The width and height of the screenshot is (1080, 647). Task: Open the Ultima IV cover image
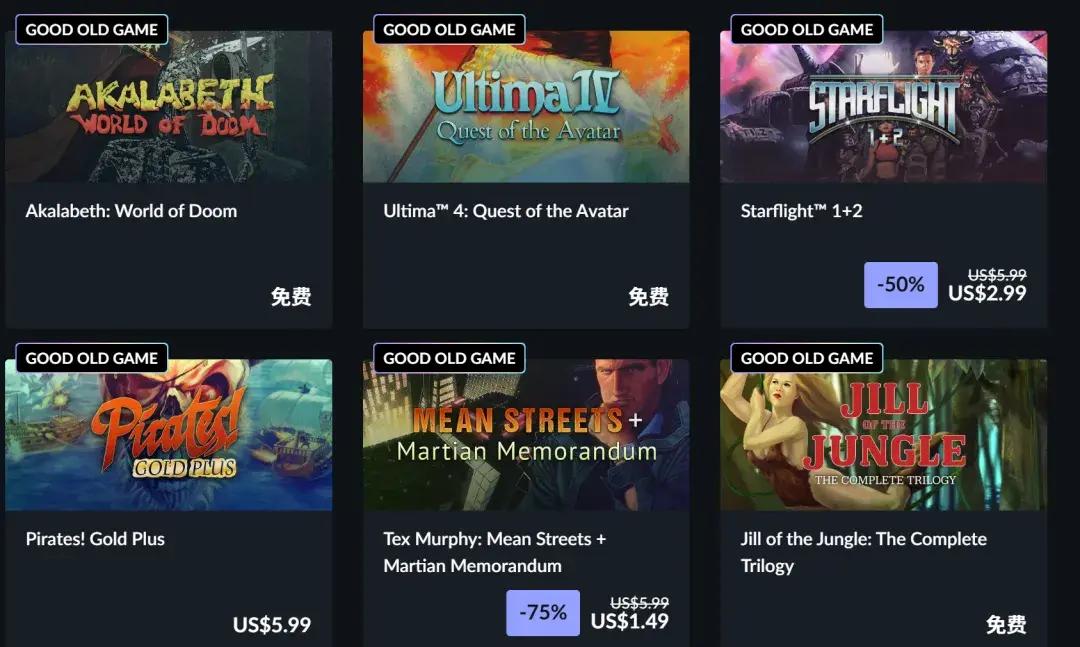[526, 107]
